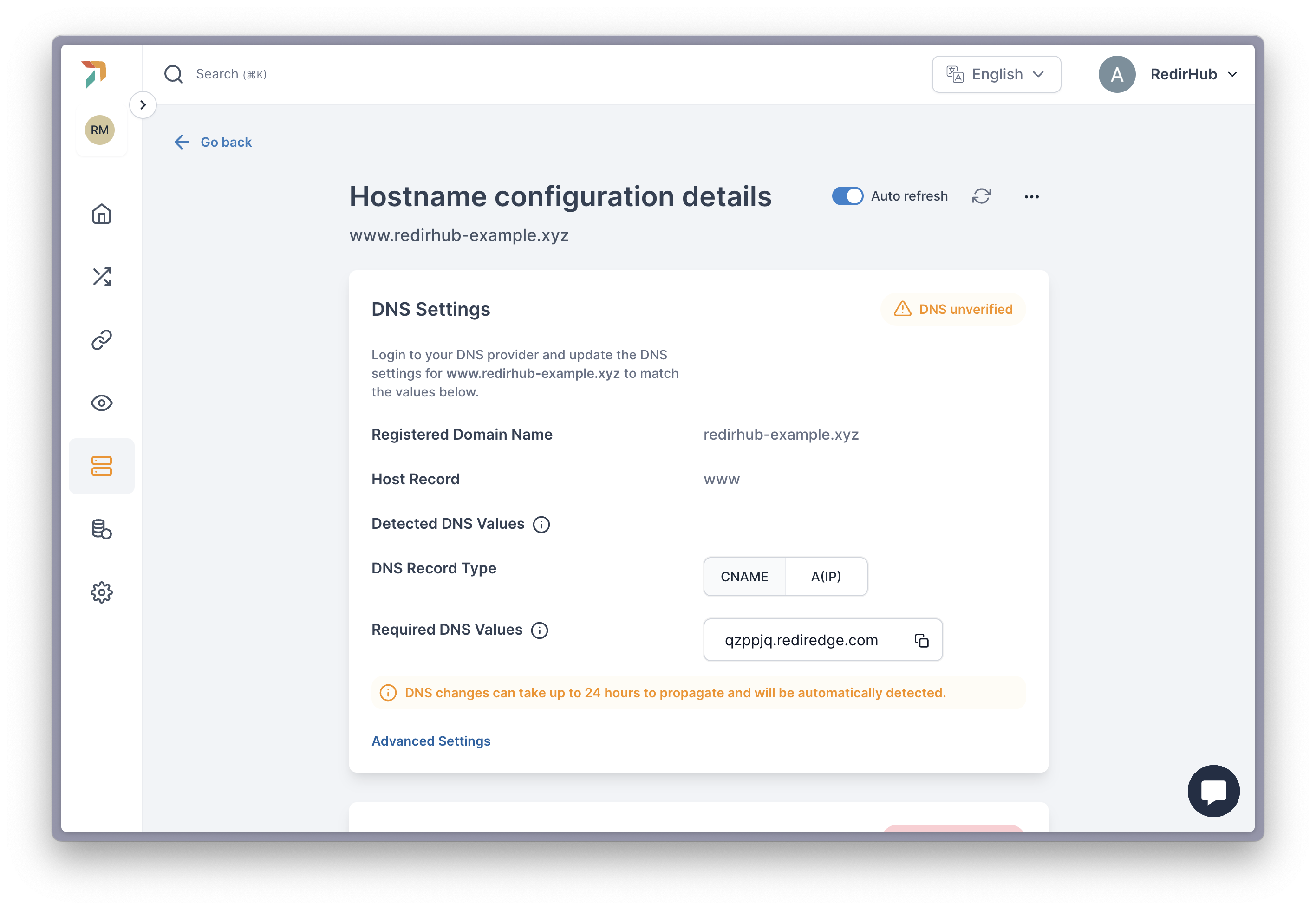Viewport: 1316px width, 910px height.
Task: Open the Home dashboard icon in sidebar
Action: point(102,214)
